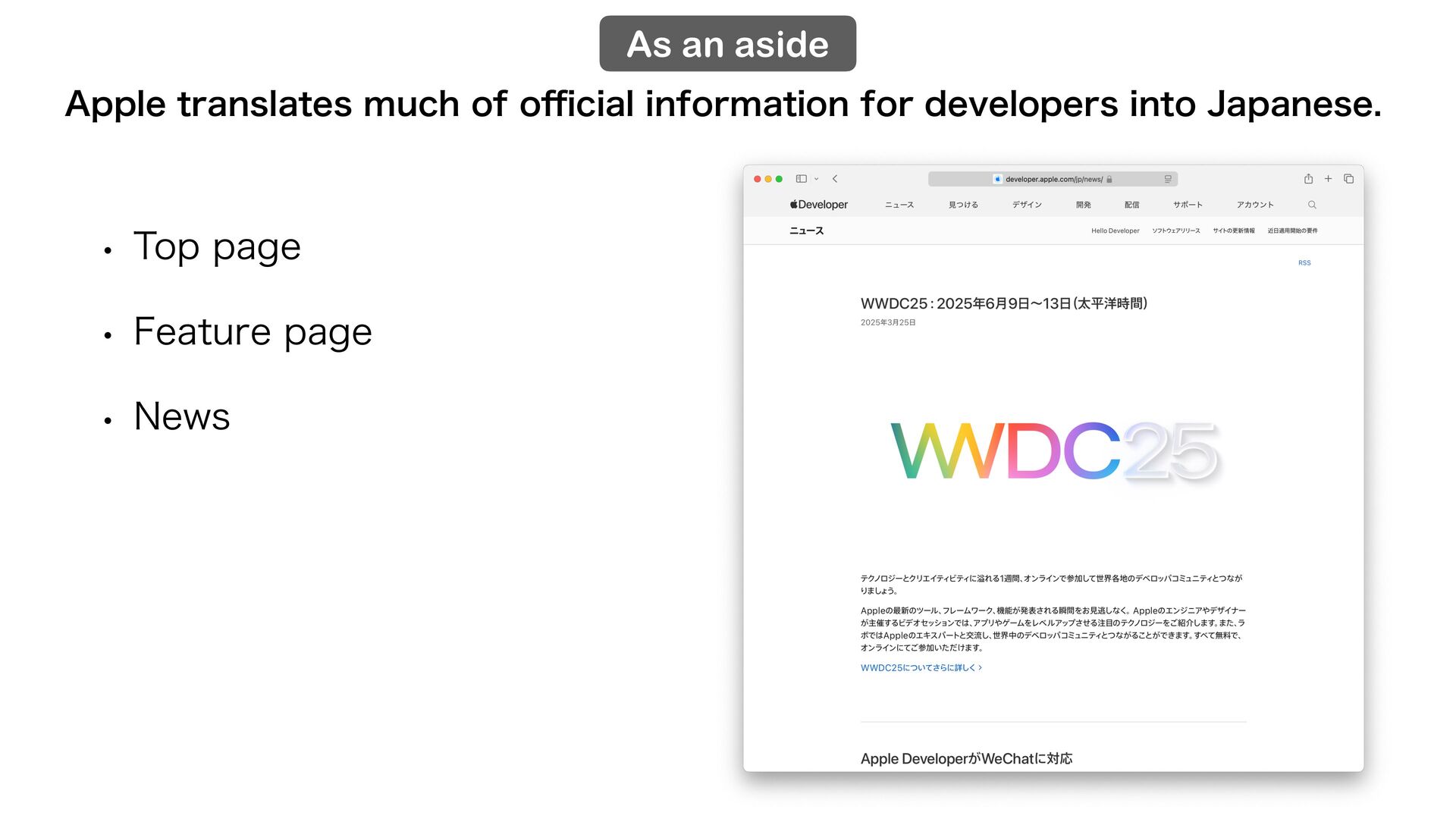This screenshot has width=1456, height=819.
Task: Open the 開発 navigation item
Action: (1083, 205)
